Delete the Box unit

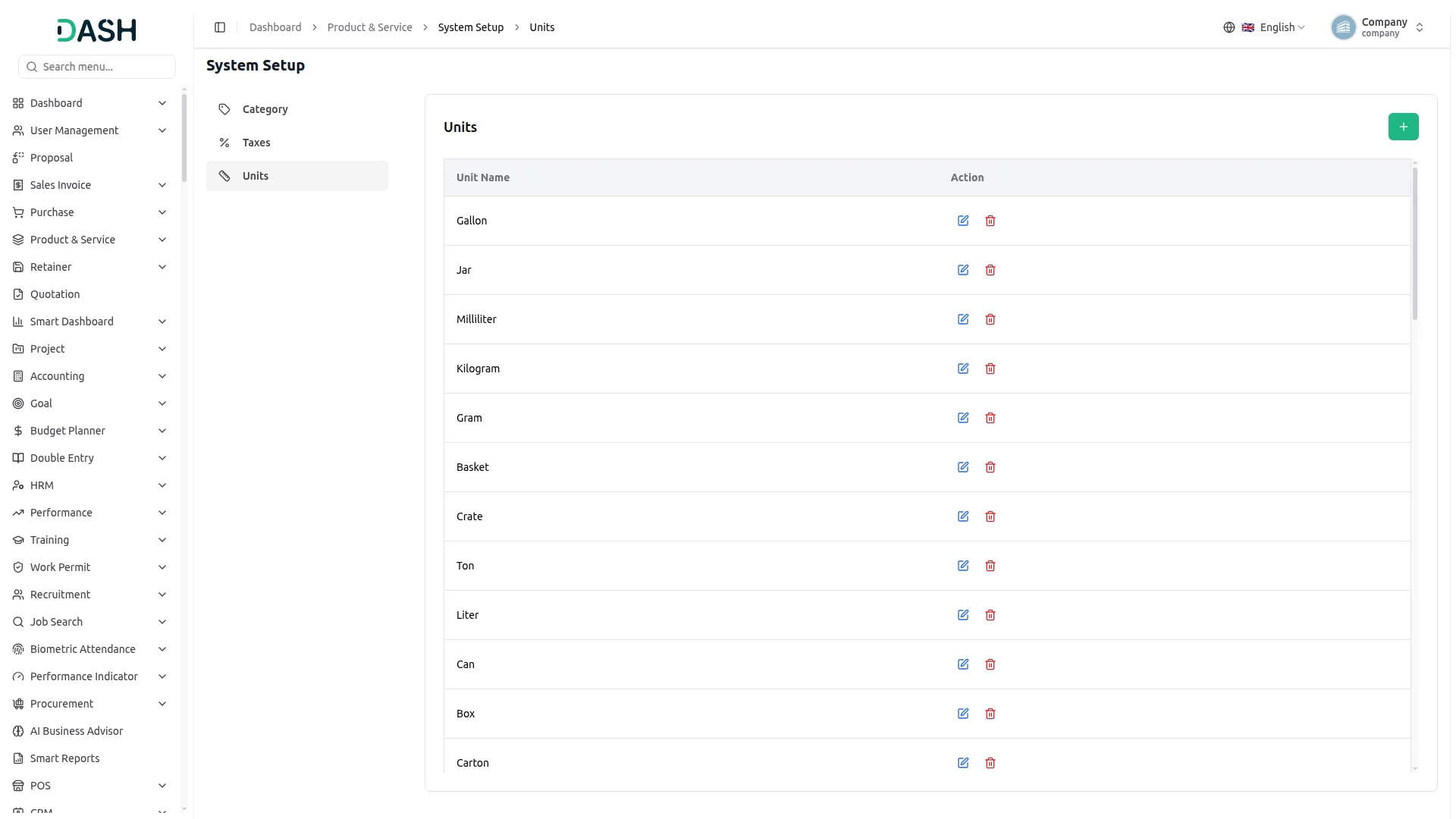click(x=990, y=714)
